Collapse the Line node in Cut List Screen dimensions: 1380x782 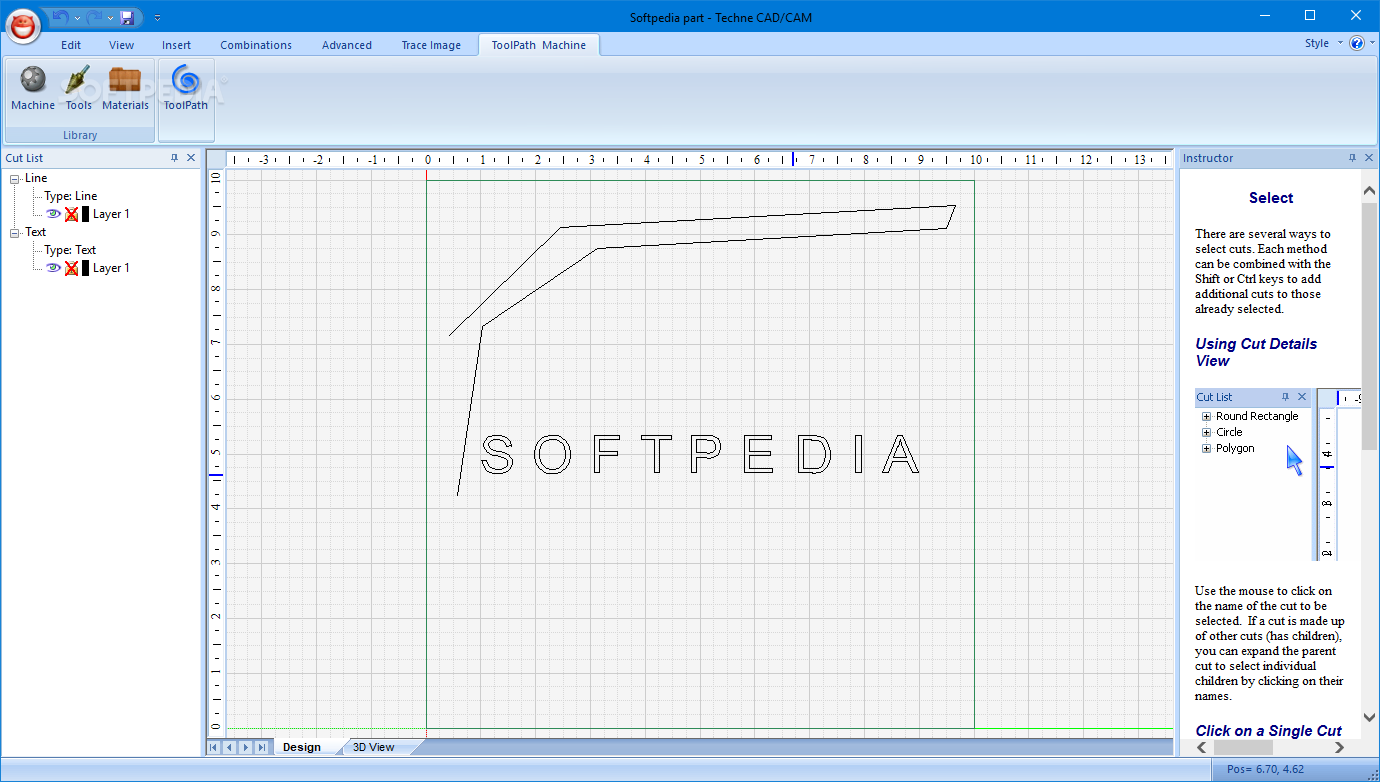(15, 179)
